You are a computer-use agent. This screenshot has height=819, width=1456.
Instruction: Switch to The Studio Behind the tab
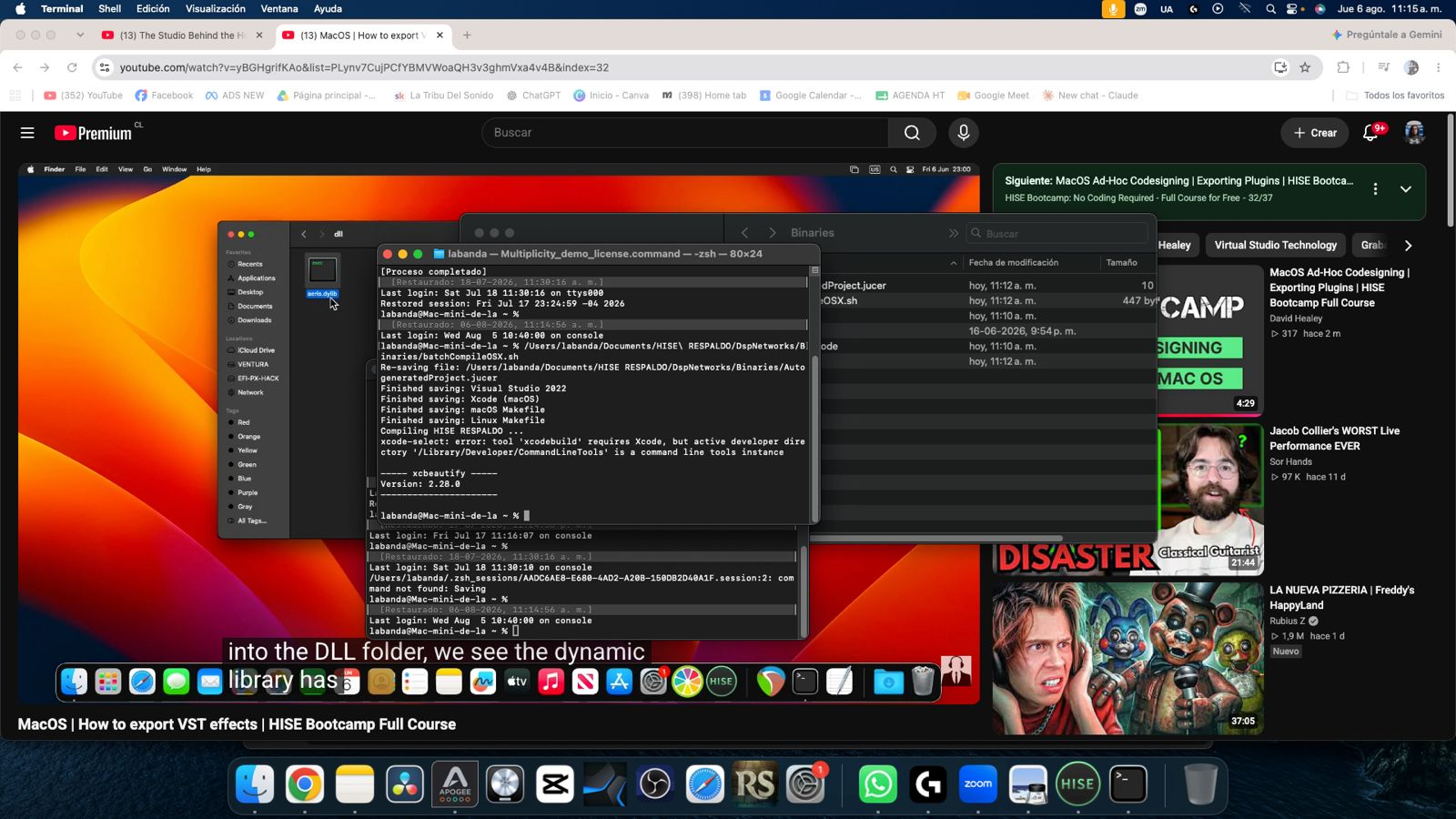pos(182,35)
